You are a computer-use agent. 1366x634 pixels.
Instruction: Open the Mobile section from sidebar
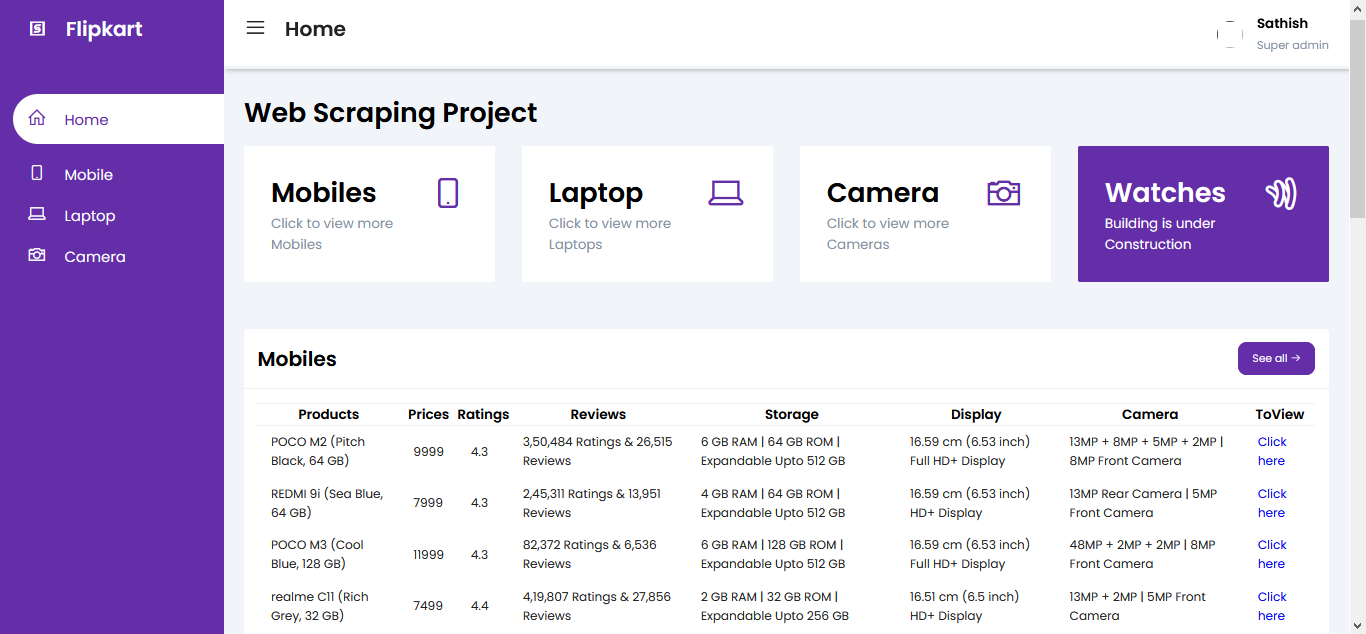pyautogui.click(x=88, y=174)
